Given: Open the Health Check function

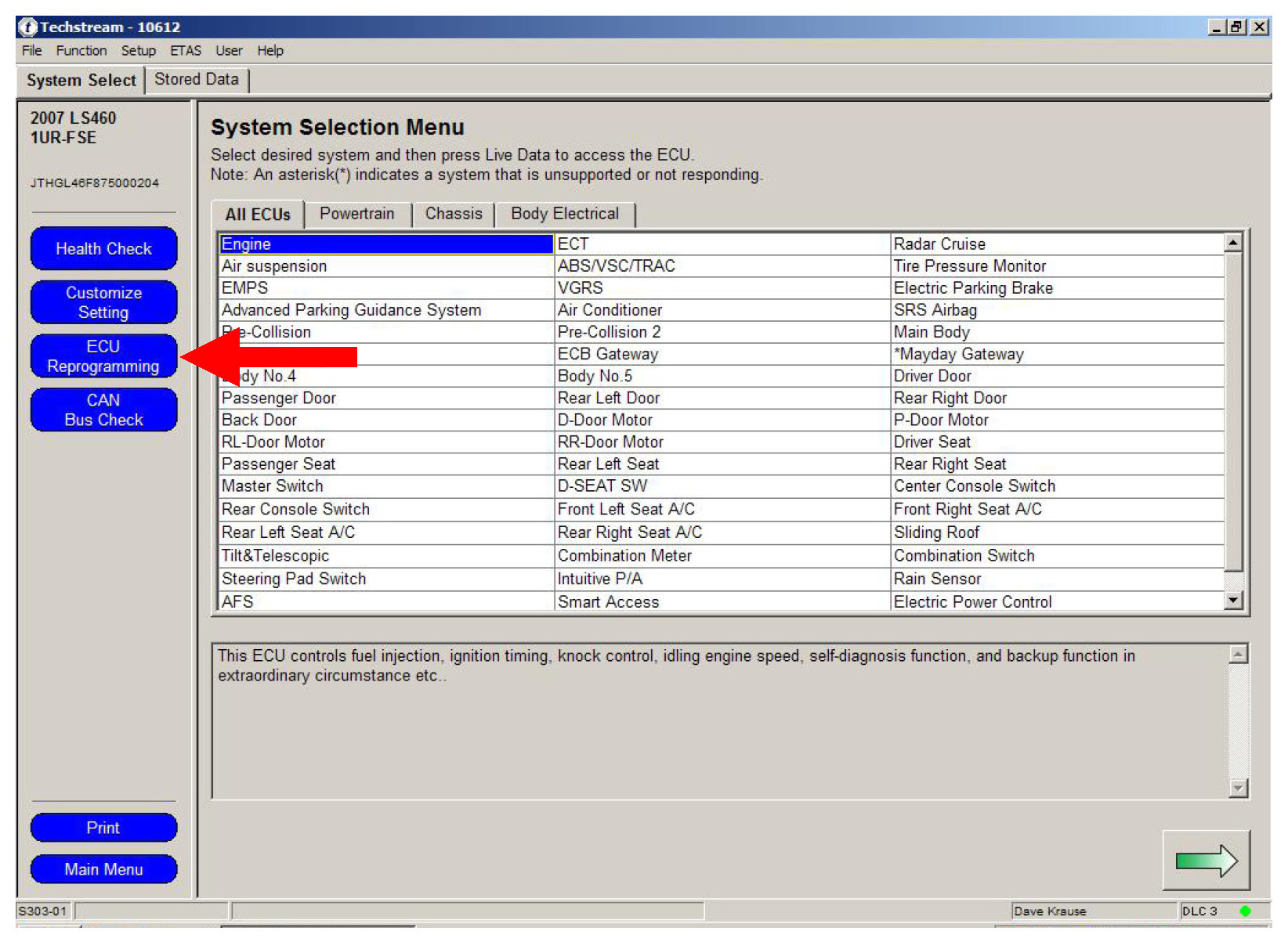Looking at the screenshot, I should (x=103, y=249).
